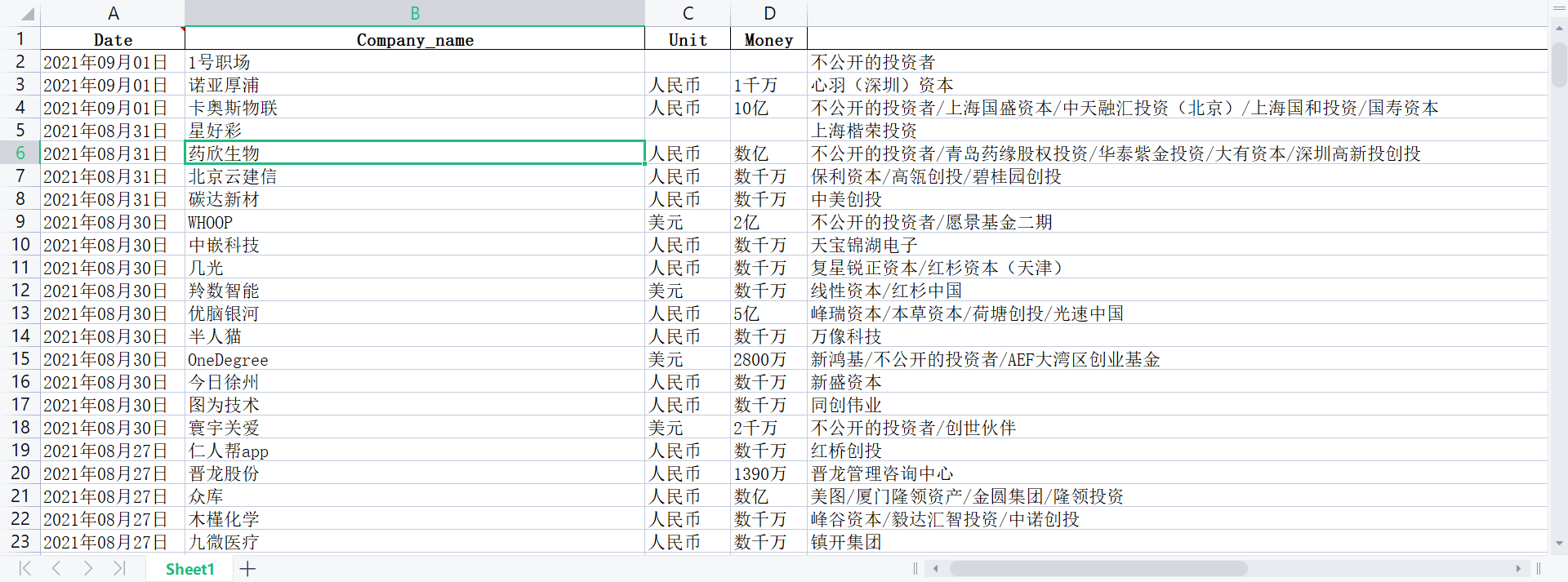Select the cell WHOOP
Viewport: 1568px width, 582px height.
(x=415, y=221)
